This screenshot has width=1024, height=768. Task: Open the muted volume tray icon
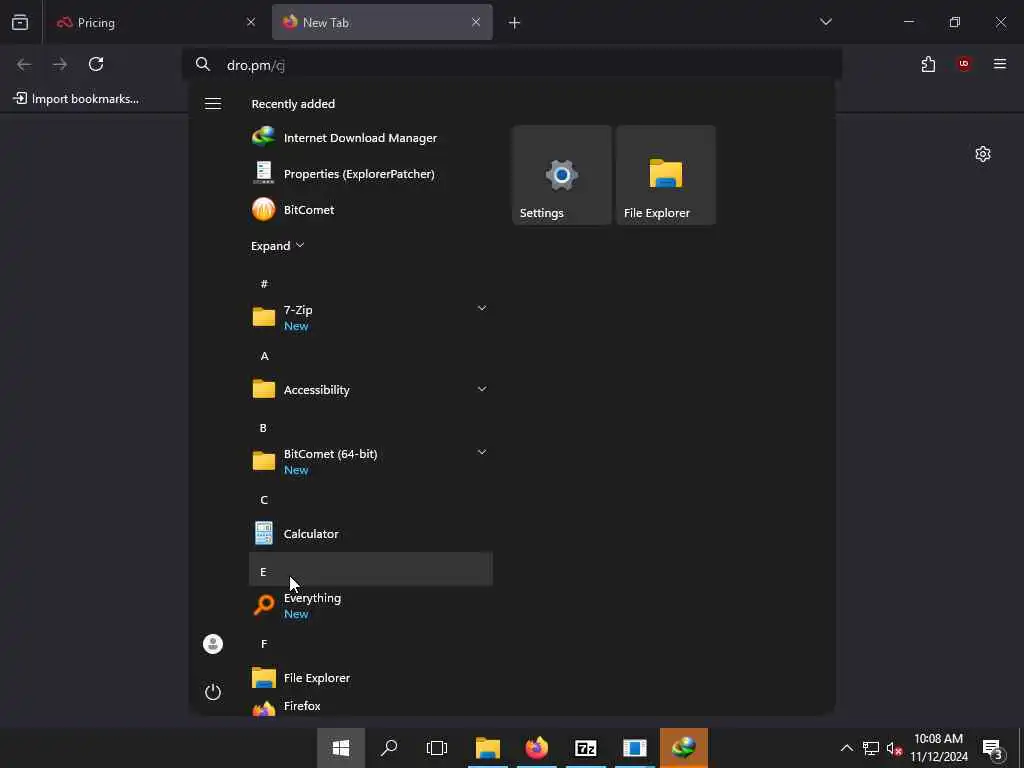(x=894, y=748)
